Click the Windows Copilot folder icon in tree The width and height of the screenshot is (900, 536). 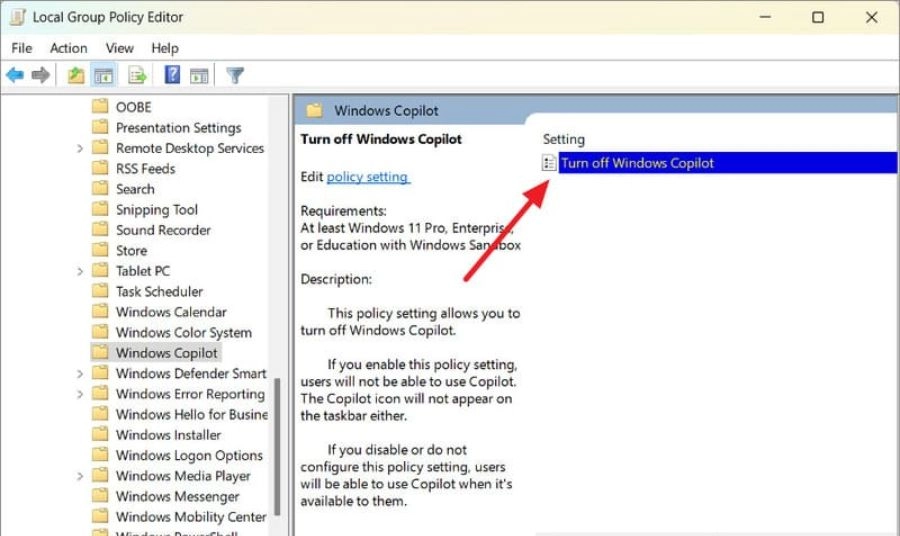pyautogui.click(x=100, y=352)
